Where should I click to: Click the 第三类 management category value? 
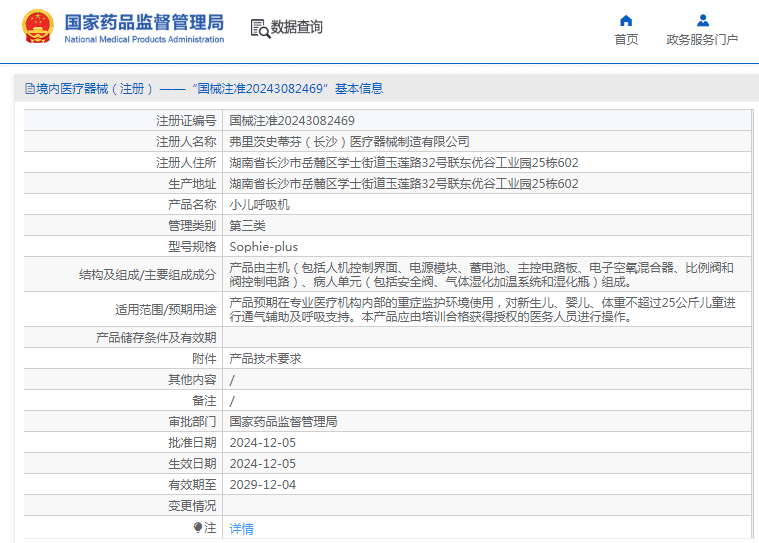coord(247,225)
